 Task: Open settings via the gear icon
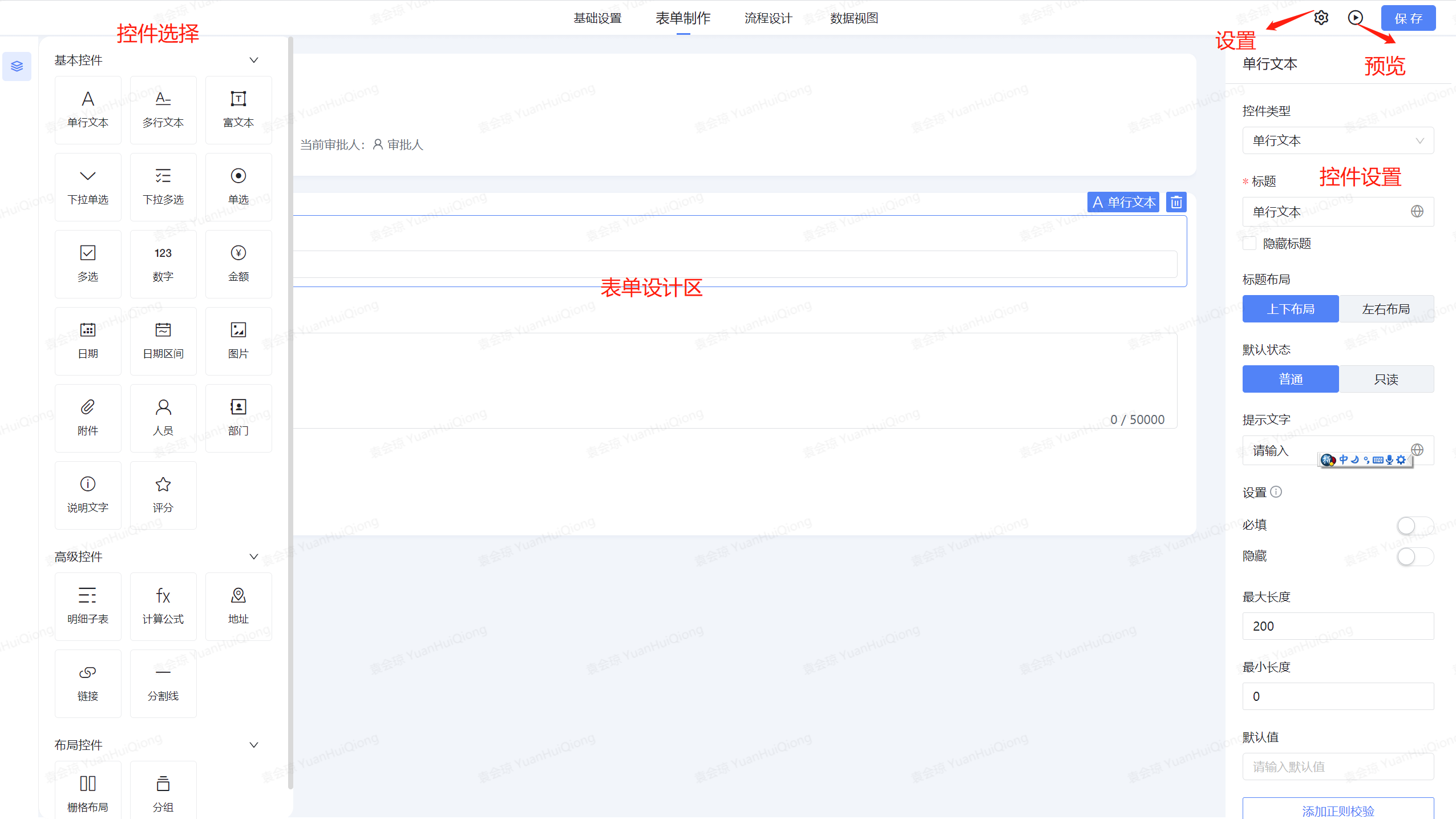pyautogui.click(x=1321, y=18)
